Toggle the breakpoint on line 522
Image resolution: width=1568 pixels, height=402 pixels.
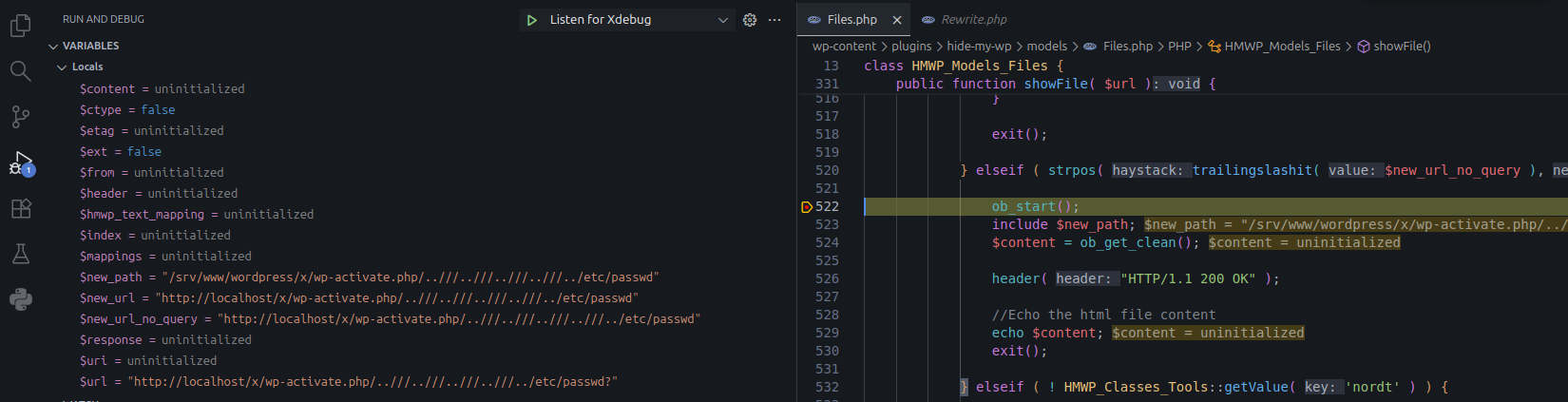point(807,207)
